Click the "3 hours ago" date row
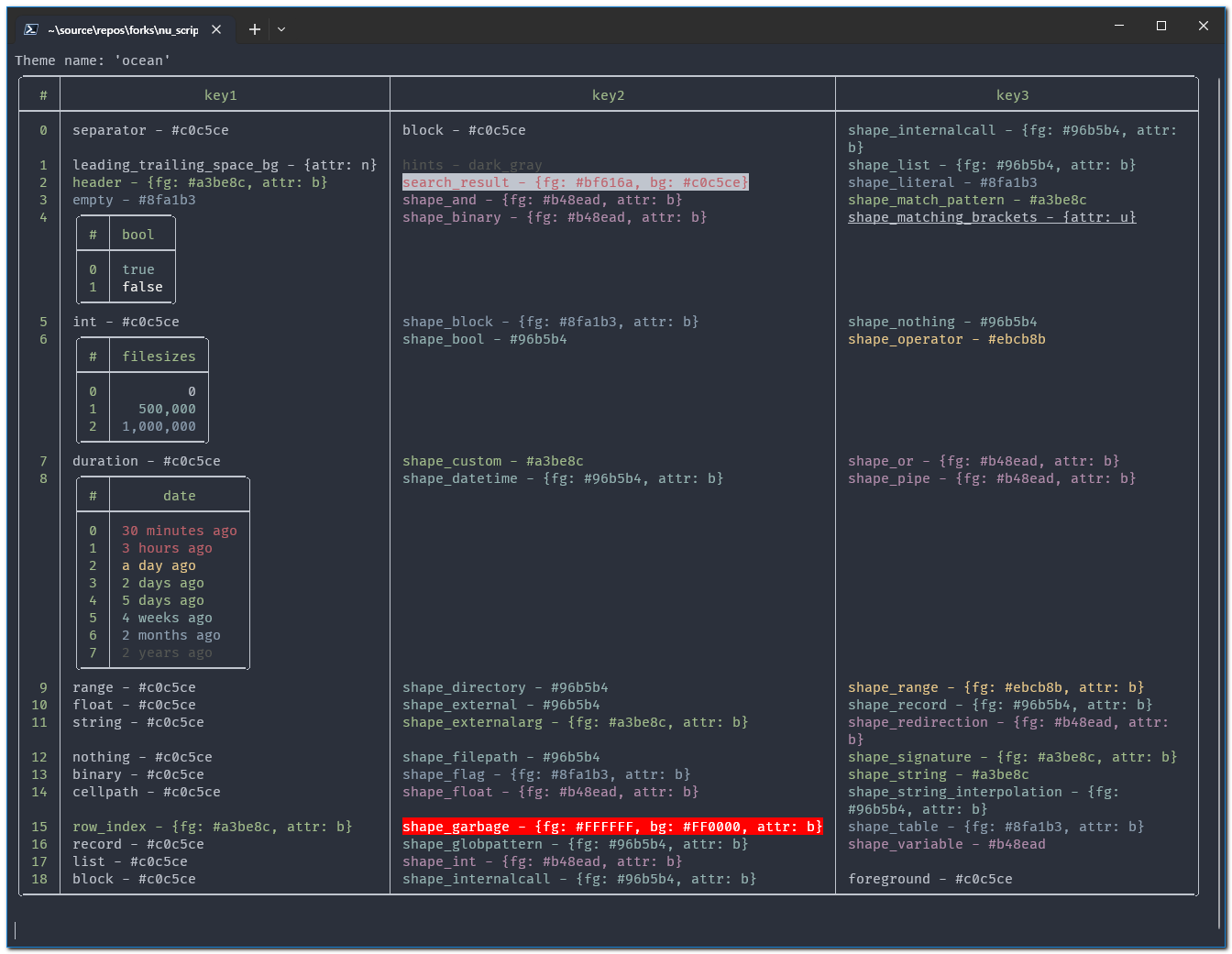Screen dimensions: 1232x954 coord(168,548)
